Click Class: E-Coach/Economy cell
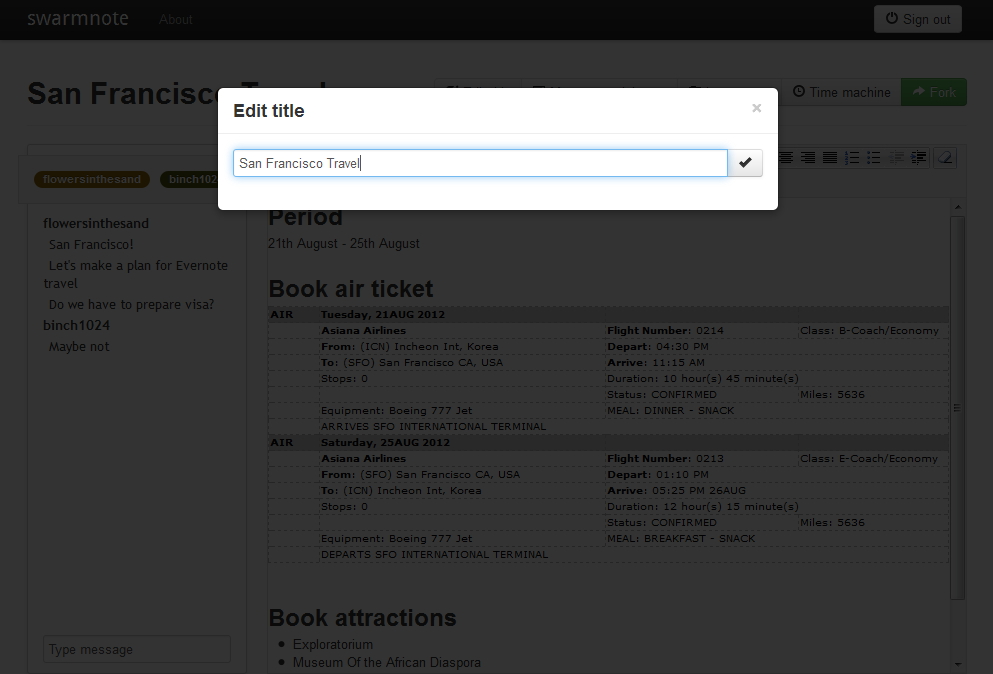993x674 pixels. 873,459
